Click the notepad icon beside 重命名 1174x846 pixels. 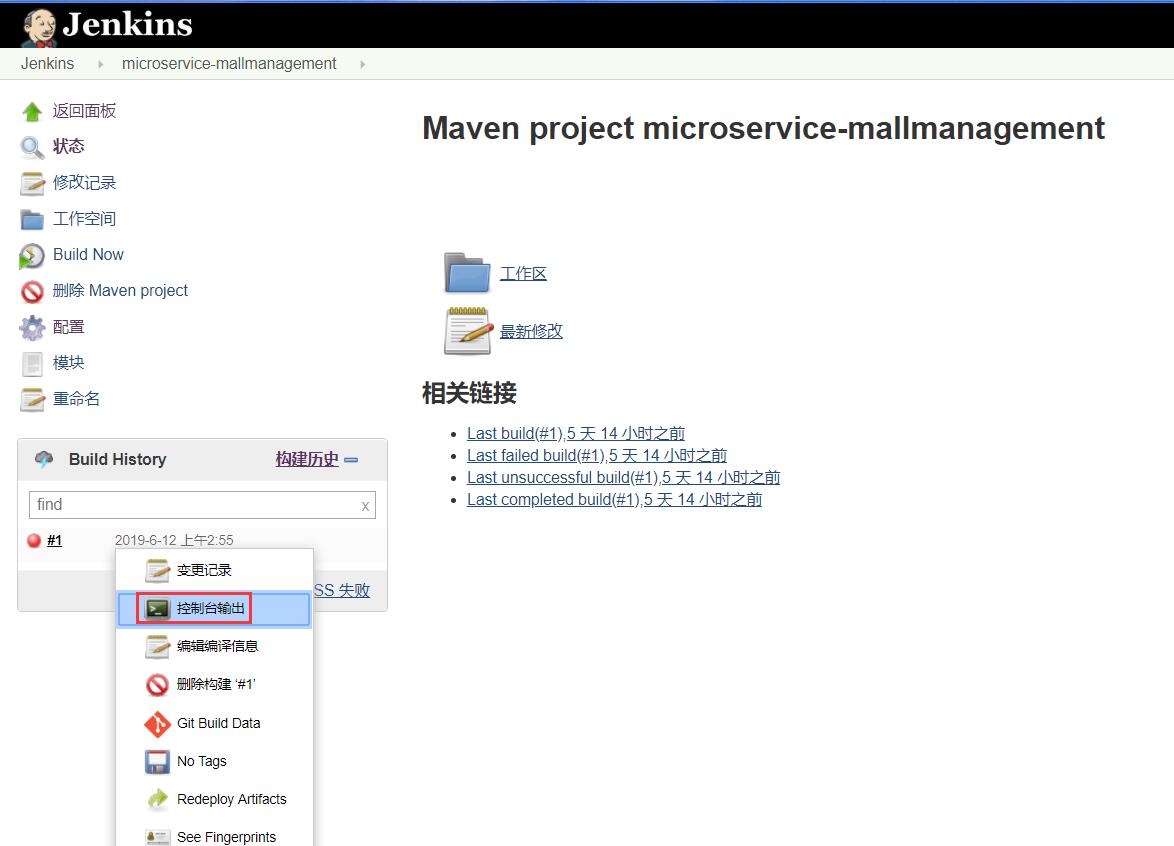point(32,400)
